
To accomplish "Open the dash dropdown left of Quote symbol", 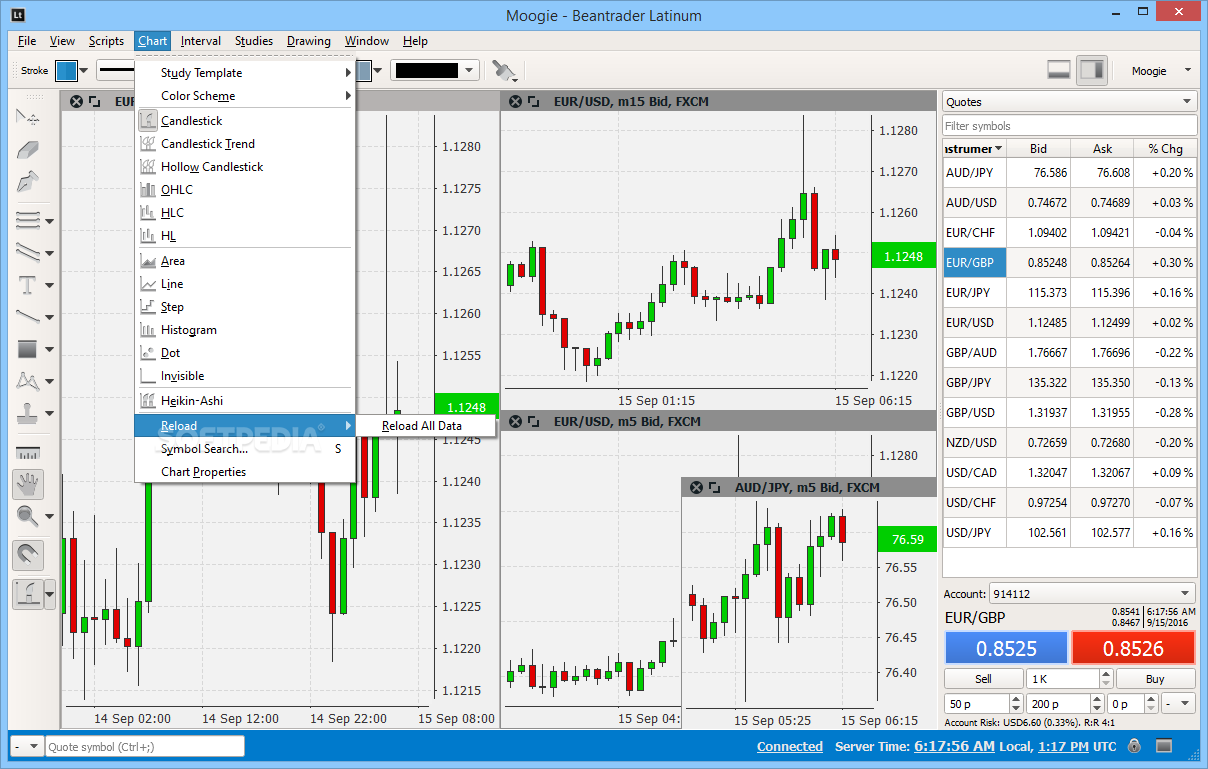I will (x=26, y=746).
